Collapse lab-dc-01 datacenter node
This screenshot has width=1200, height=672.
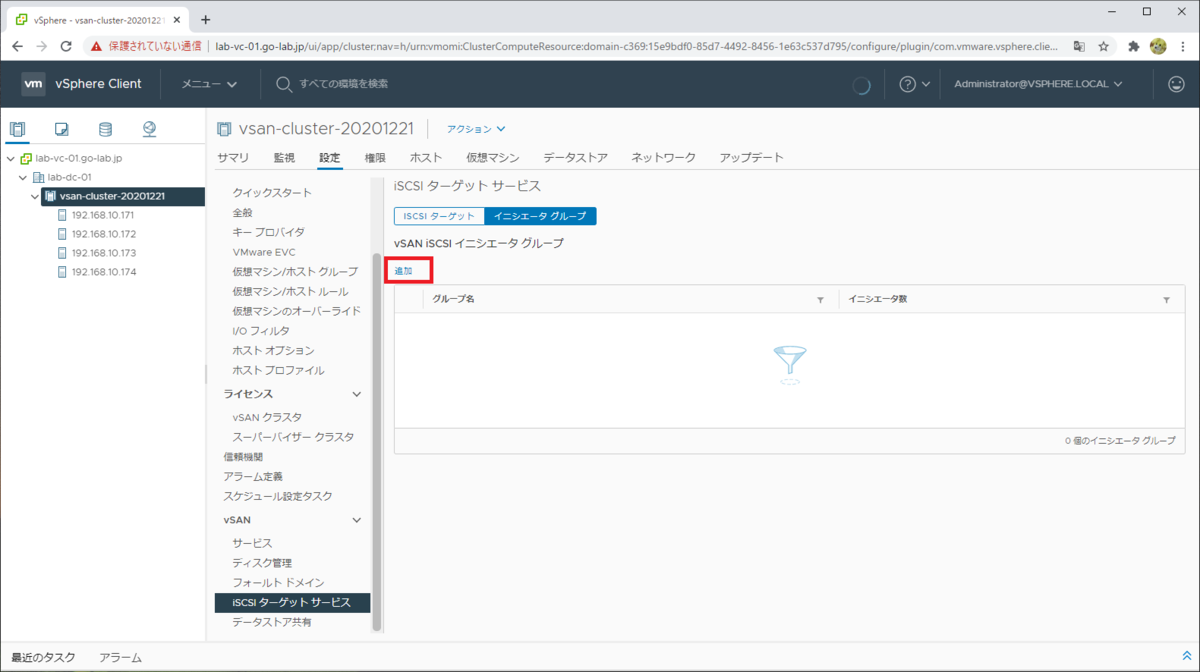[22, 177]
